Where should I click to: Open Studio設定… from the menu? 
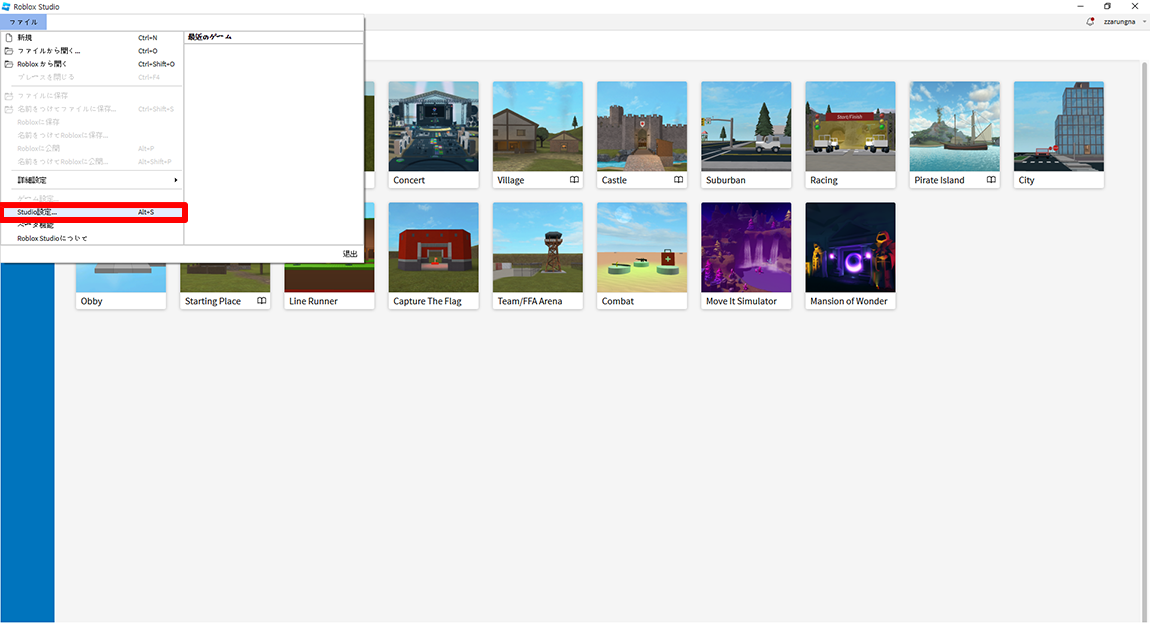pos(92,212)
